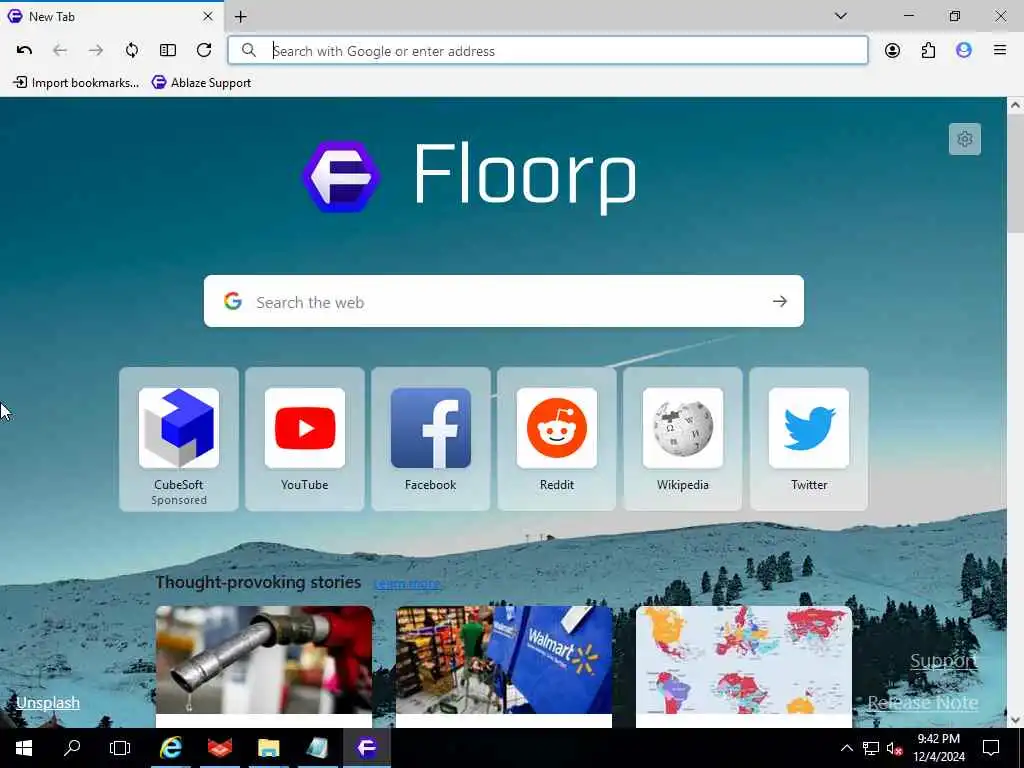Viewport: 1024px width, 768px height.
Task: Open the world map story thumbnail
Action: pos(744,660)
